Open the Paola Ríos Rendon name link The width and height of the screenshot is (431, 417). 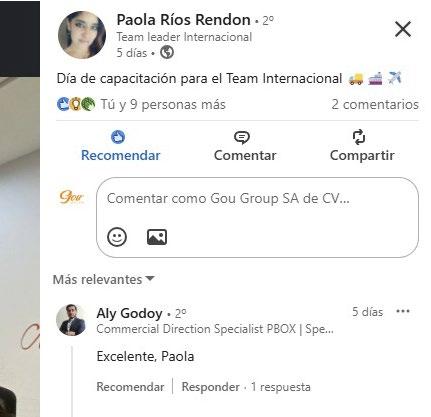tap(183, 20)
